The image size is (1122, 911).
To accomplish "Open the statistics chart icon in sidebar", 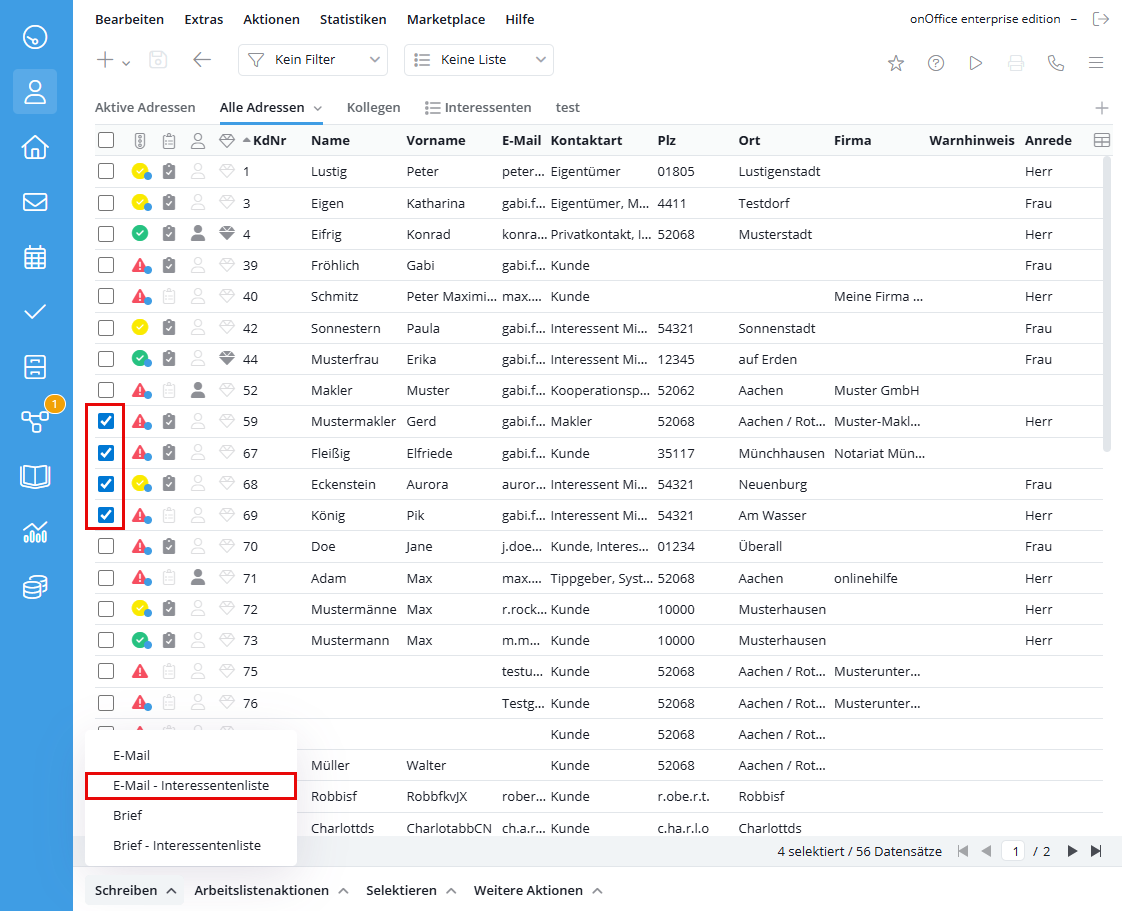I will [x=35, y=532].
